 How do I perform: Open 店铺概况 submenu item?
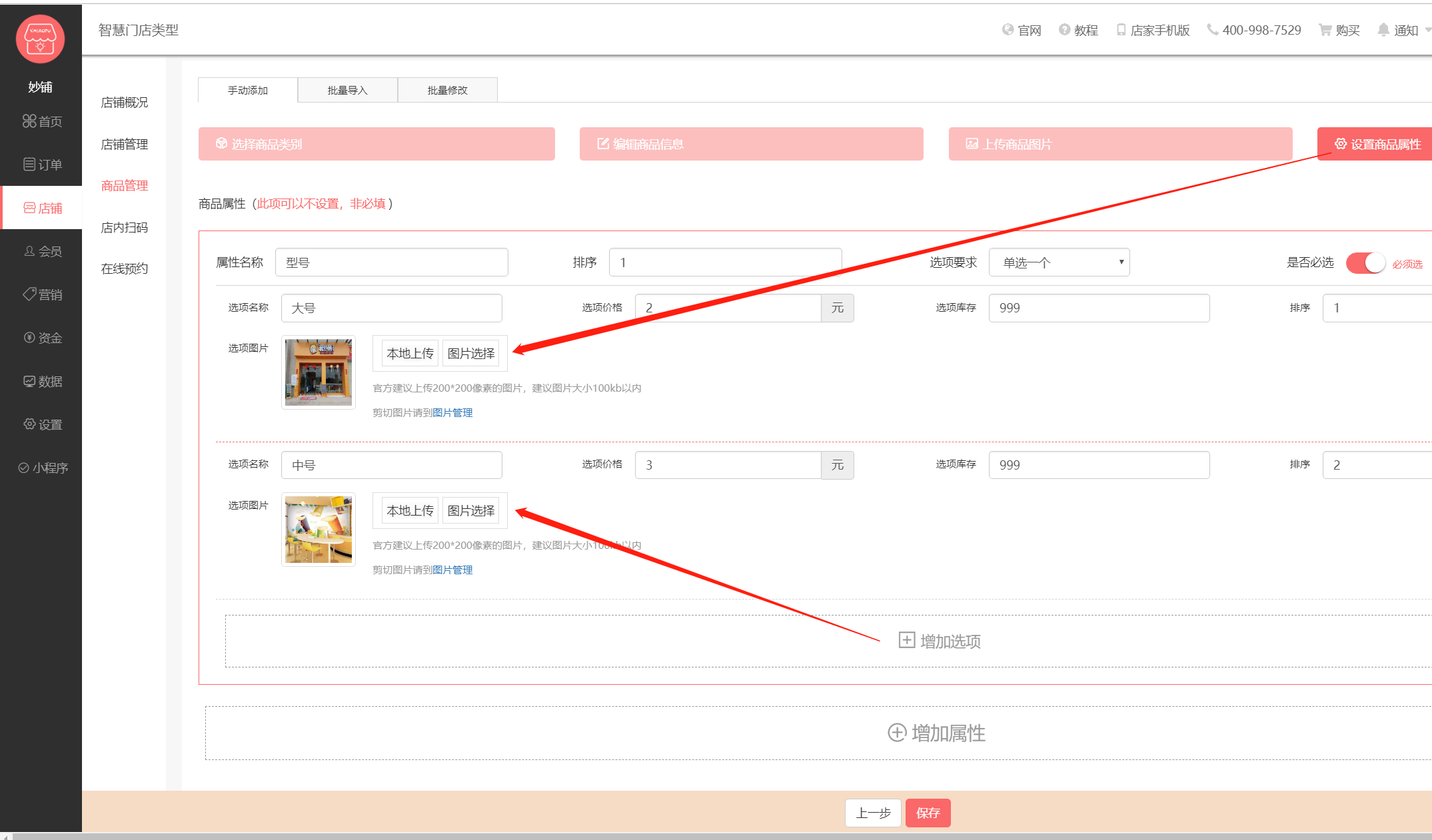tap(125, 103)
